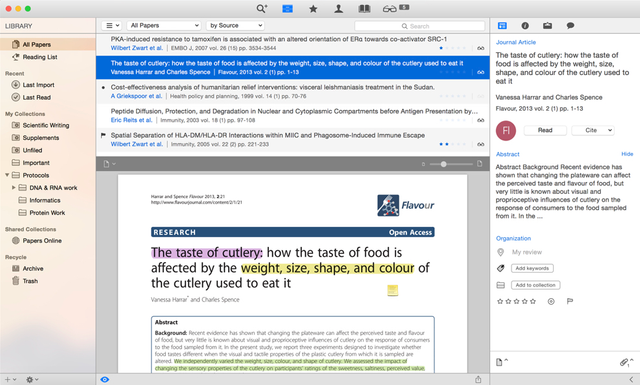Select the Peptide Diffusion paper
The height and width of the screenshot is (385, 640).
pos(292,116)
